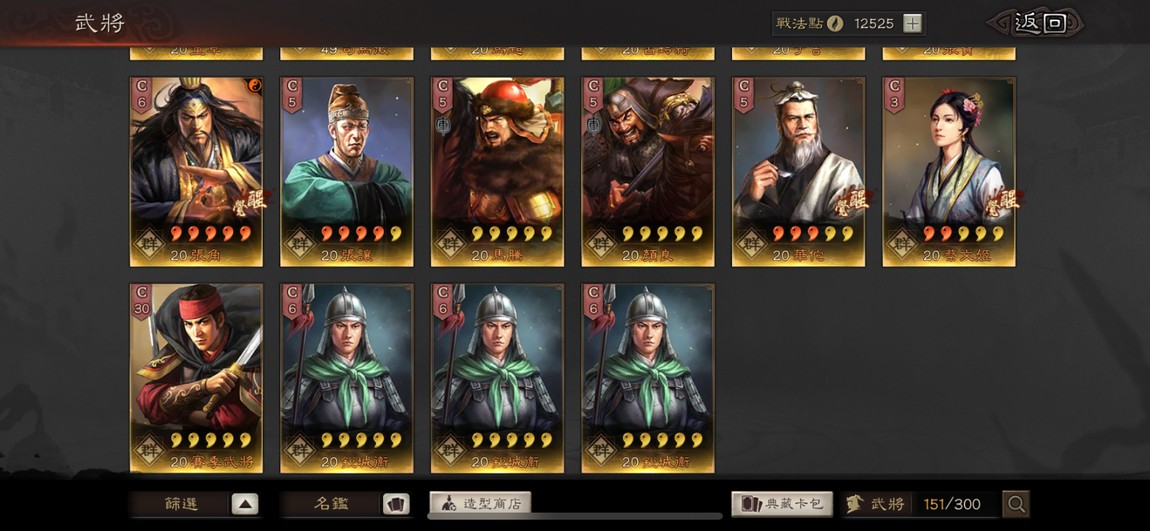Pick the red-headband general card with C30

coord(196,378)
